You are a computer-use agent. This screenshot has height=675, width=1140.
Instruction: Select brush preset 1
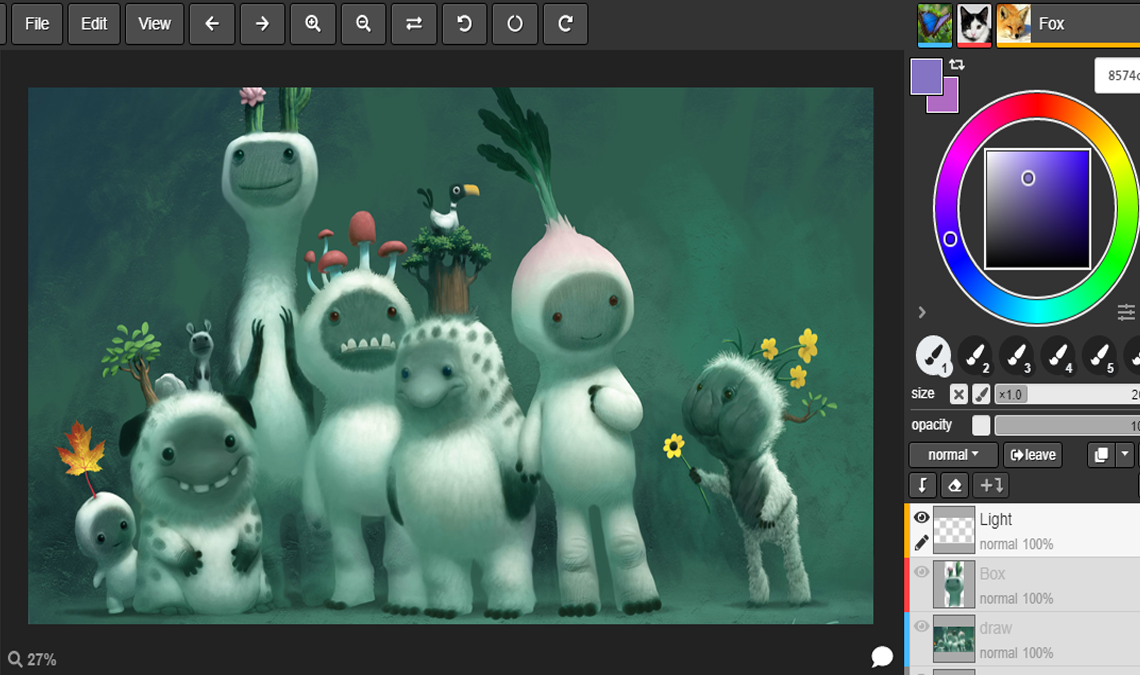pyautogui.click(x=932, y=356)
